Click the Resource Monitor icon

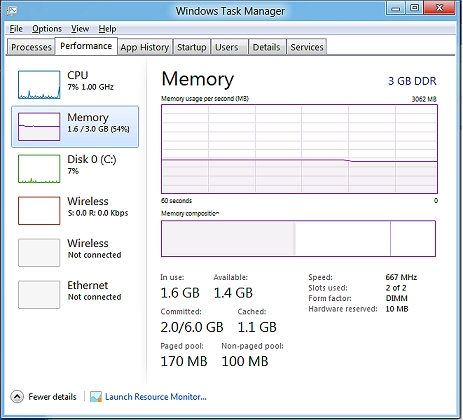coord(96,397)
